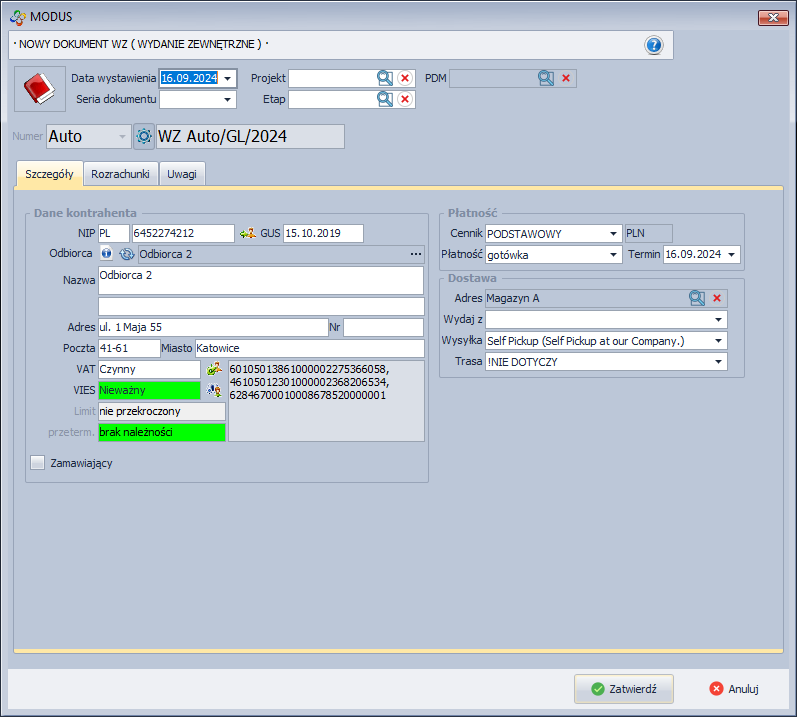
Task: Toggle the Zamawiający checkbox
Action: [x=38, y=463]
